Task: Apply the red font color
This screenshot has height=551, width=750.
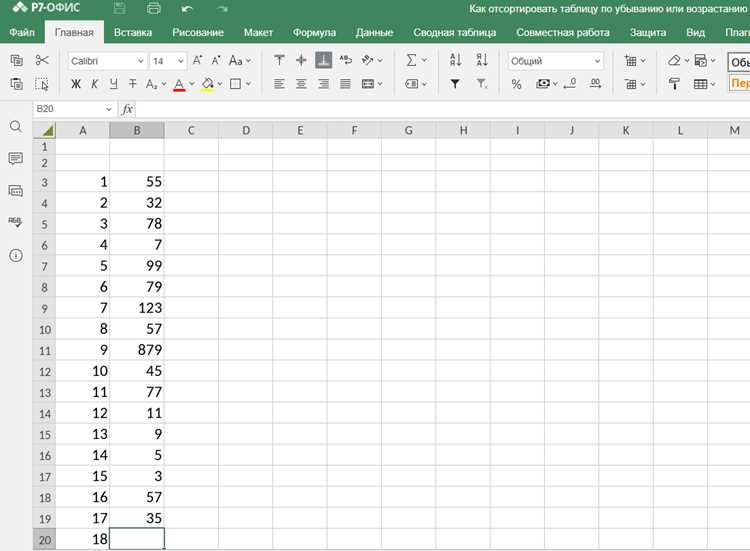Action: click(179, 85)
